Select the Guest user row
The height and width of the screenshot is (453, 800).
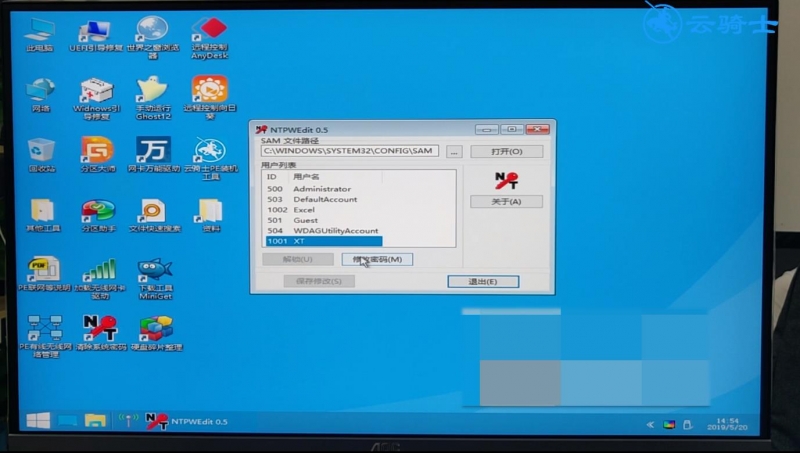pyautogui.click(x=323, y=220)
